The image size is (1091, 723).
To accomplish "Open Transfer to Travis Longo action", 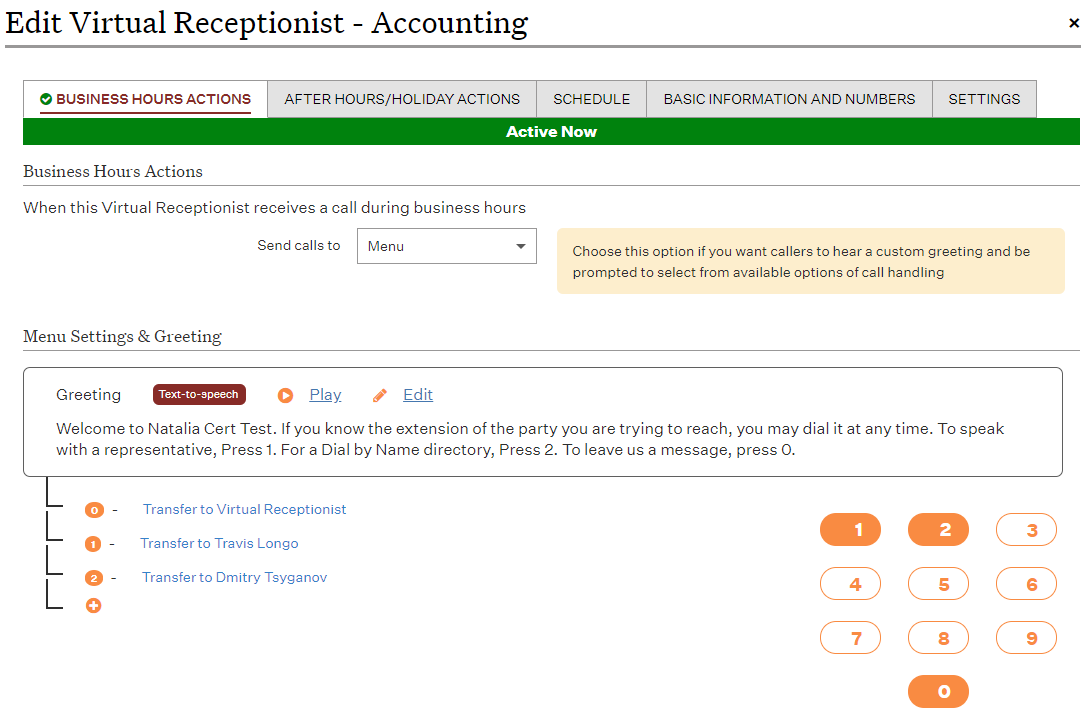I will point(219,544).
